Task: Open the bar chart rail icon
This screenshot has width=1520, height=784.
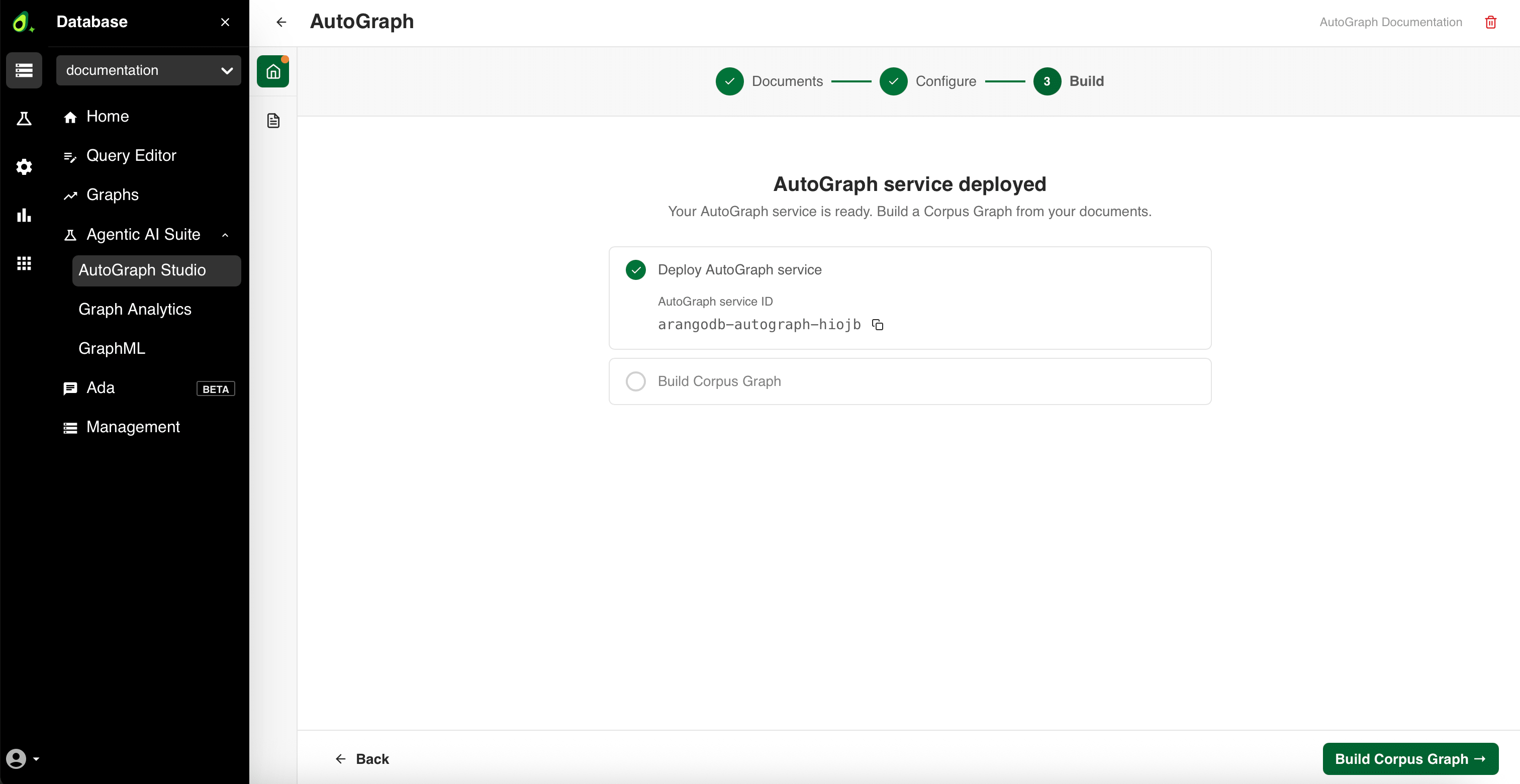Action: (x=24, y=215)
